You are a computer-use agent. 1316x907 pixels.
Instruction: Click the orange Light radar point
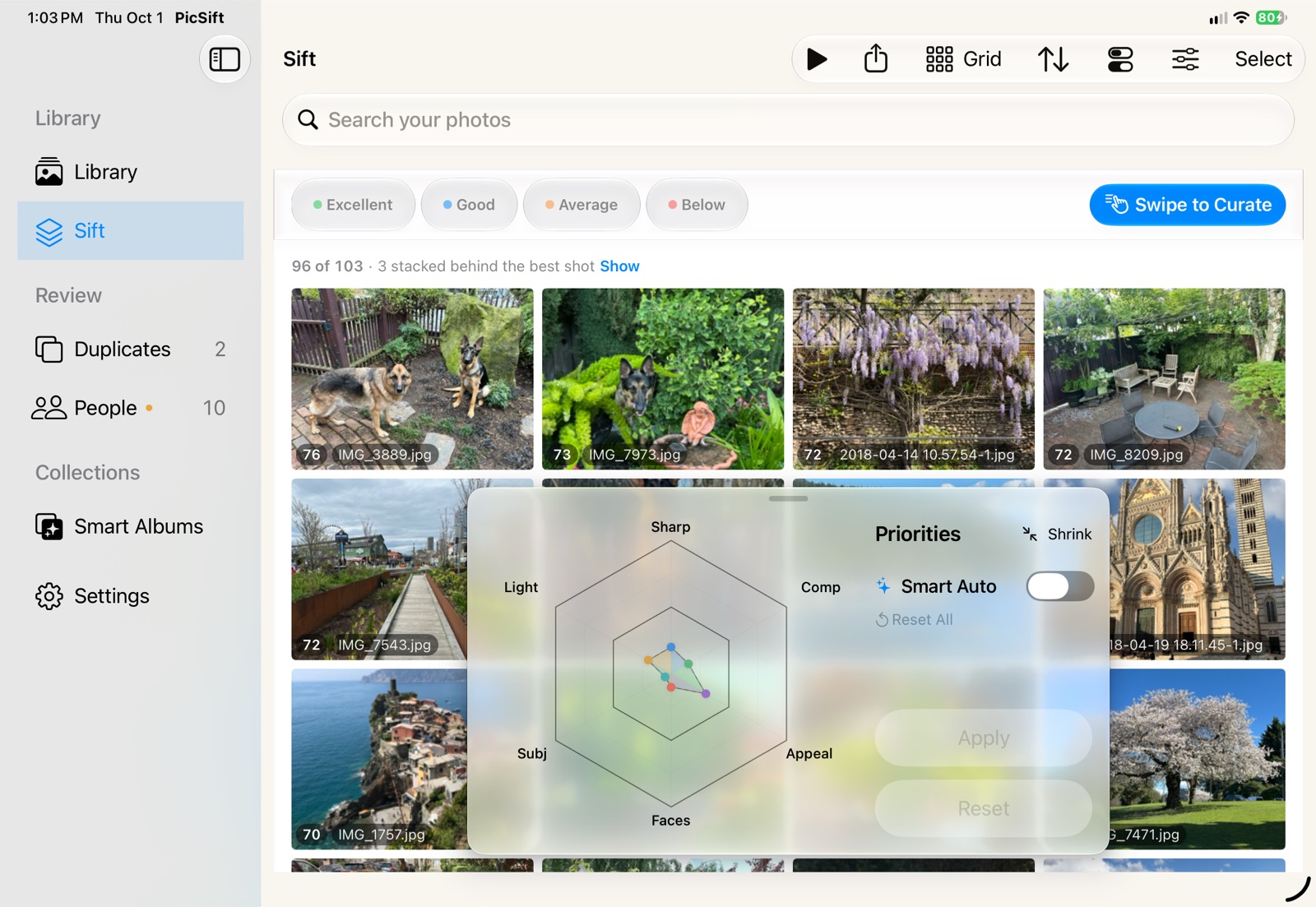(x=648, y=660)
